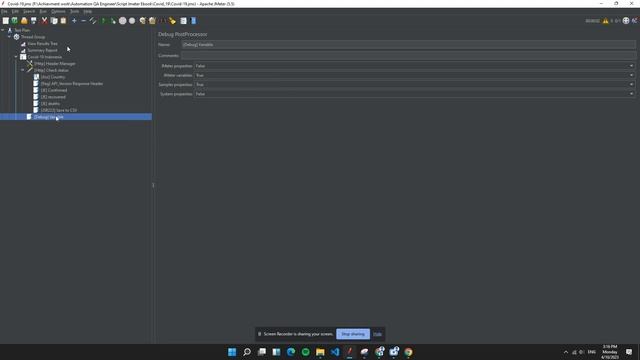Open the Edit menu
The height and width of the screenshot is (360, 640).
(15, 11)
